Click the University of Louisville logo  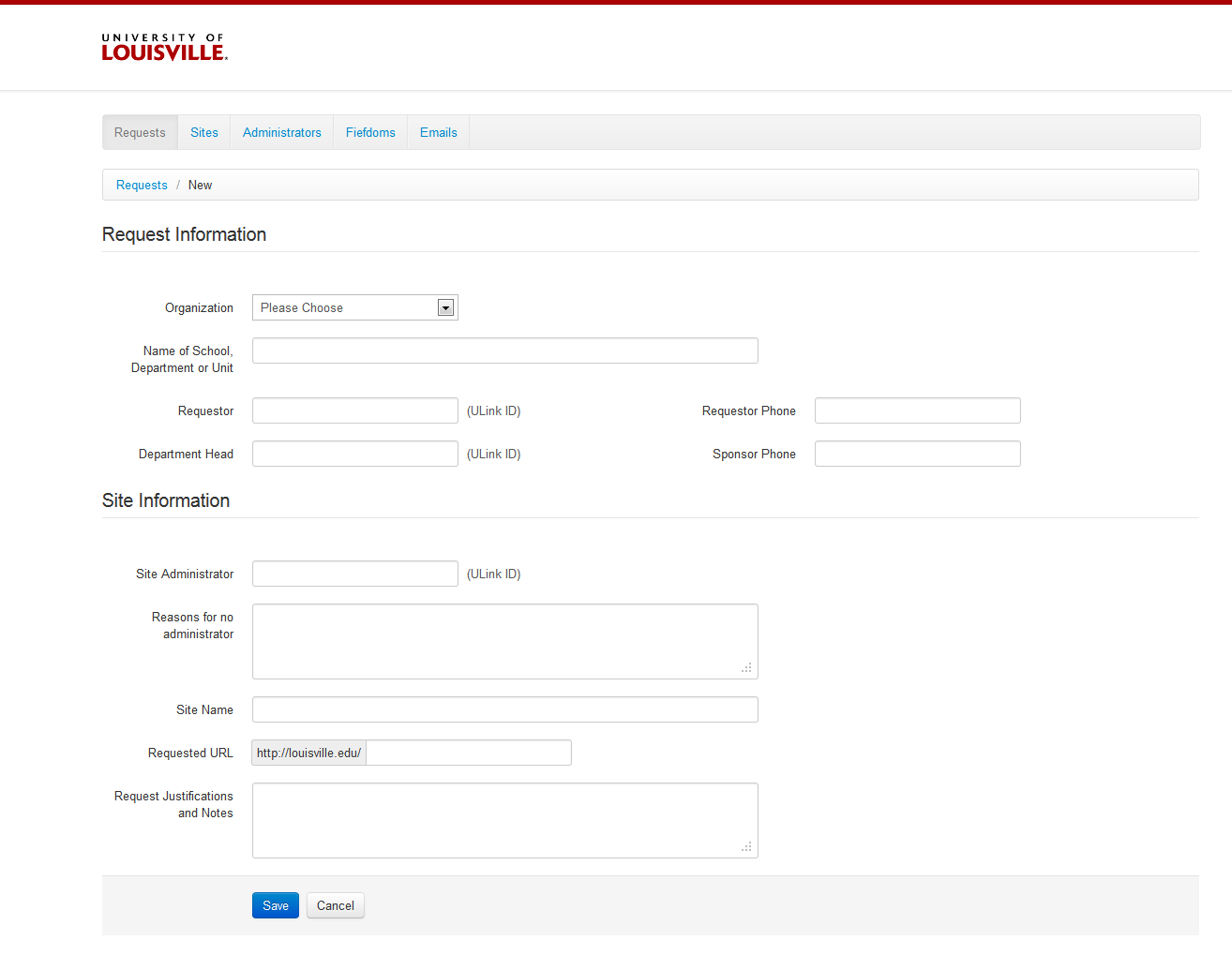(x=164, y=48)
